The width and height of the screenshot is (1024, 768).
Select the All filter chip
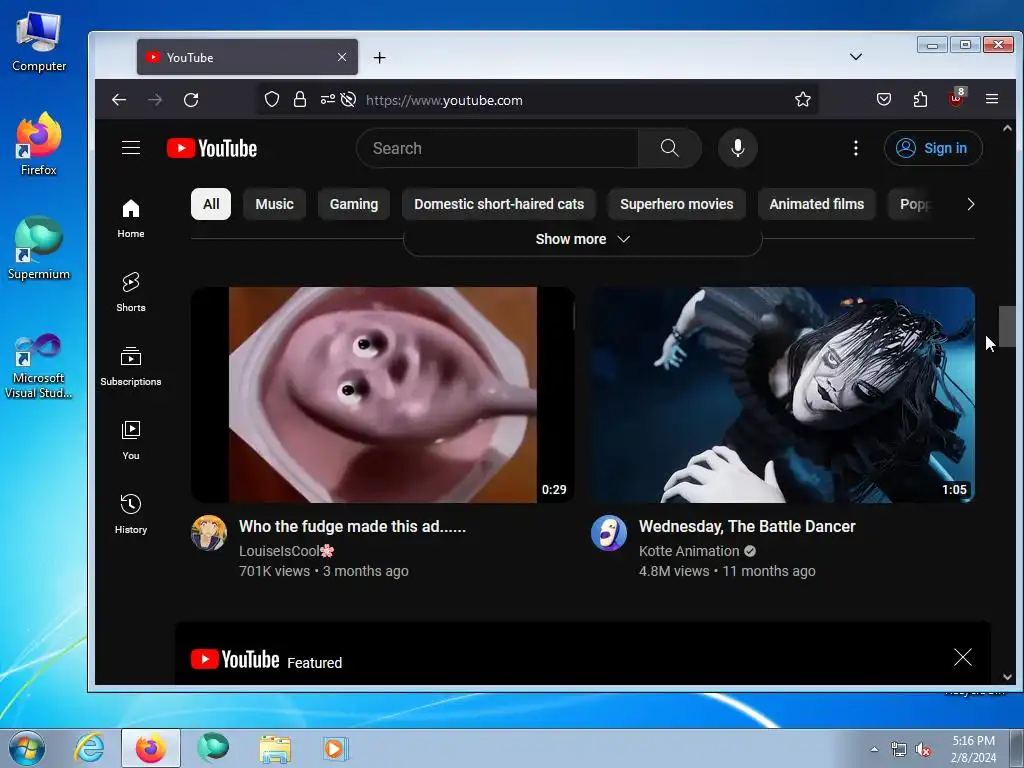211,204
